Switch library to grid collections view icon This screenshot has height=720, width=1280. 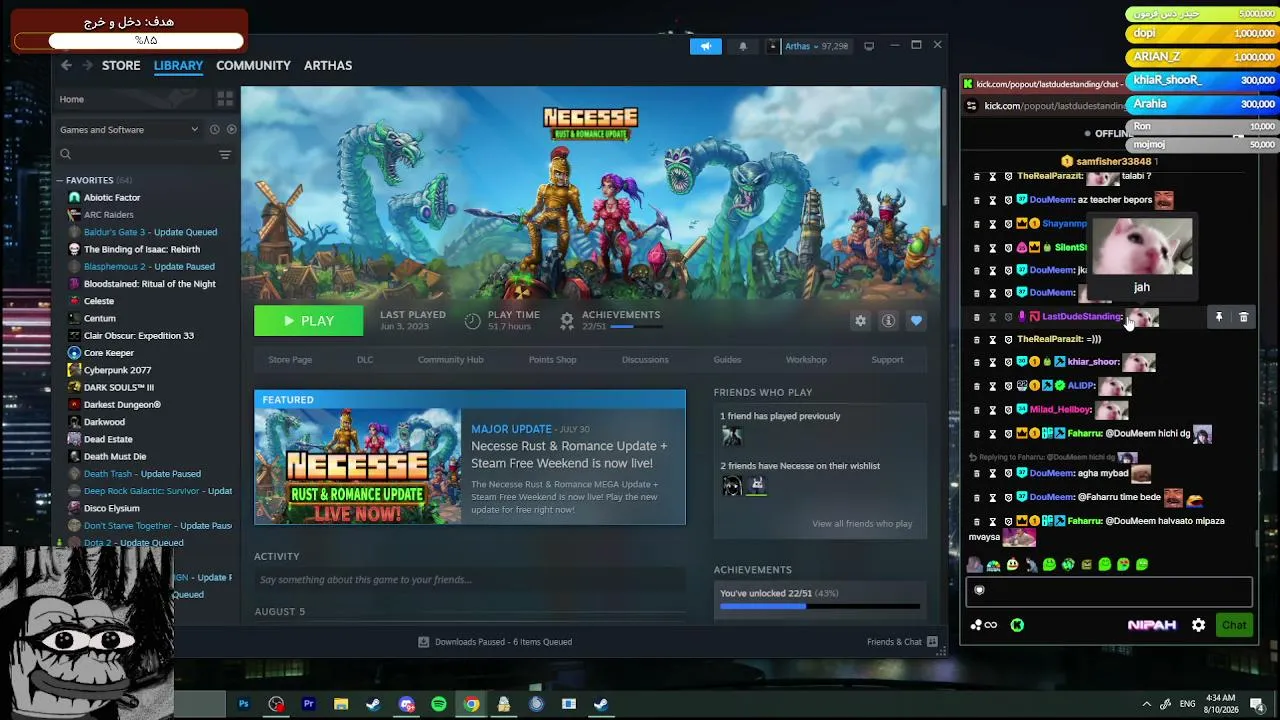[x=225, y=99]
